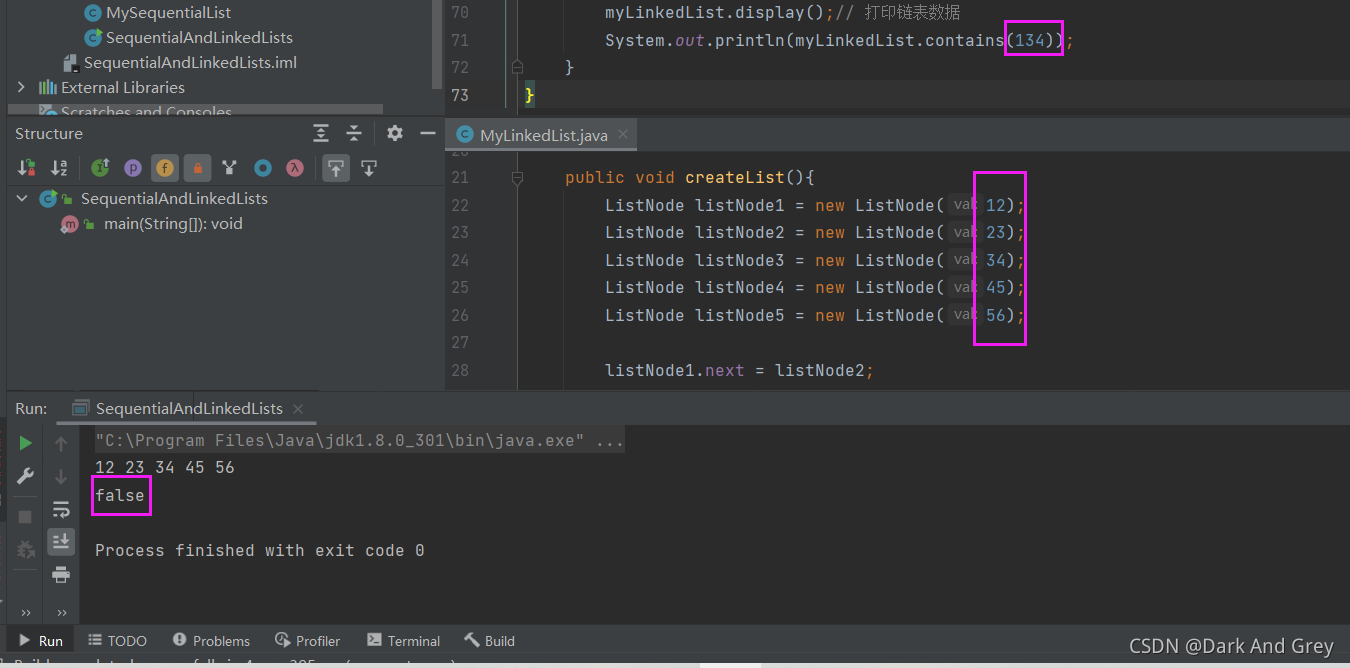Toggle Sort Alphabetically in Structure toolbar

pyautogui.click(x=59, y=168)
